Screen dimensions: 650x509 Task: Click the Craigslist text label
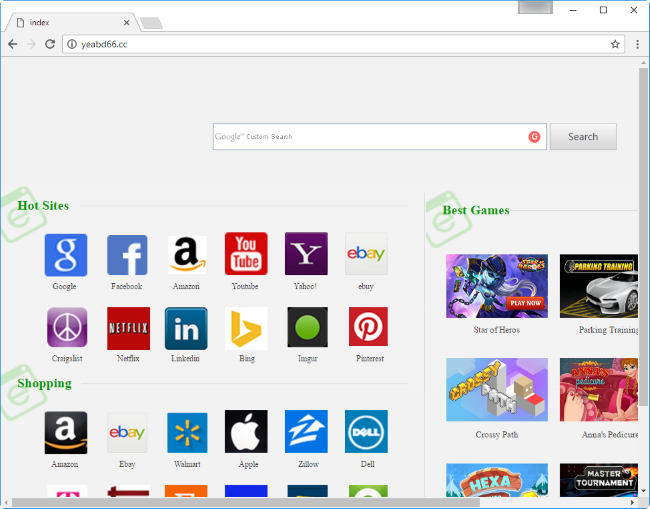67,358
